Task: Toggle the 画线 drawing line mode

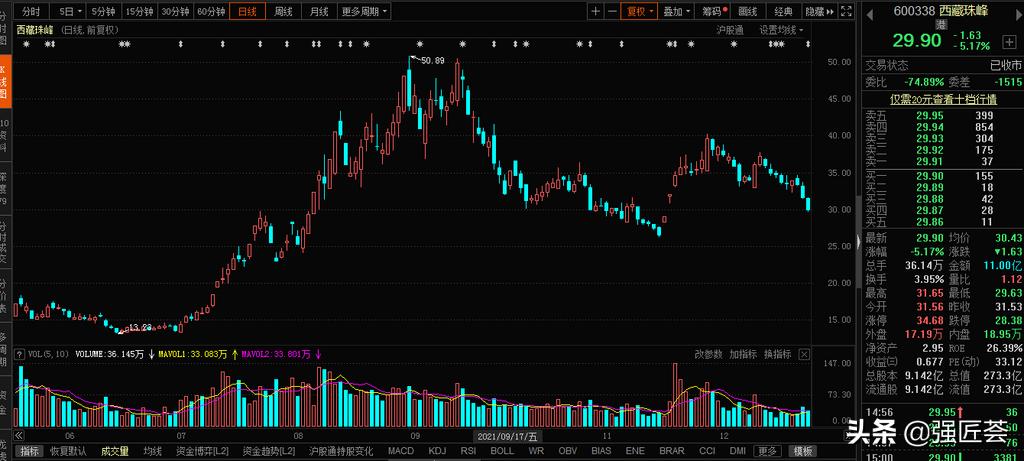Action: tap(747, 12)
